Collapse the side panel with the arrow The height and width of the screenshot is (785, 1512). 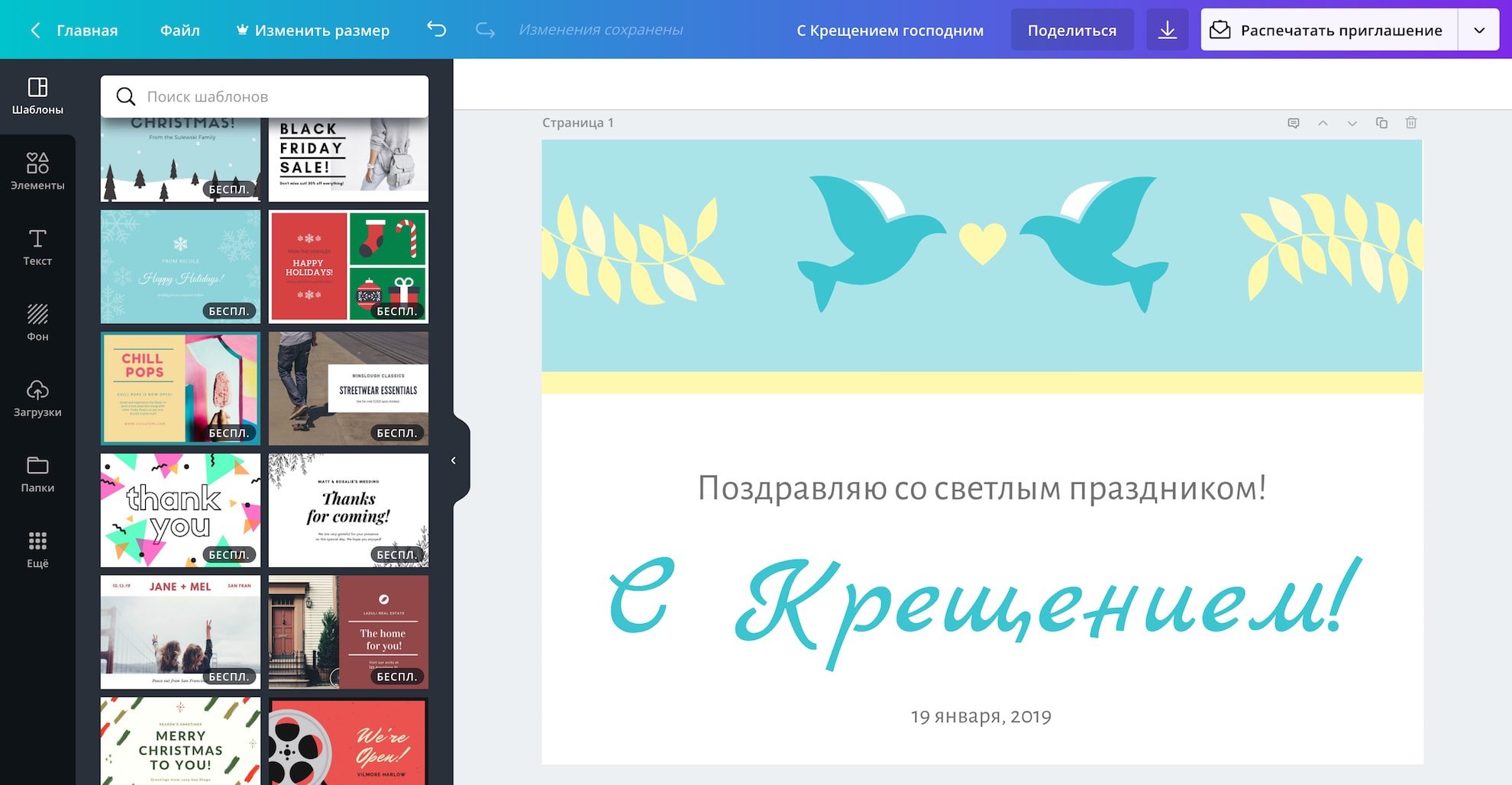[x=454, y=460]
